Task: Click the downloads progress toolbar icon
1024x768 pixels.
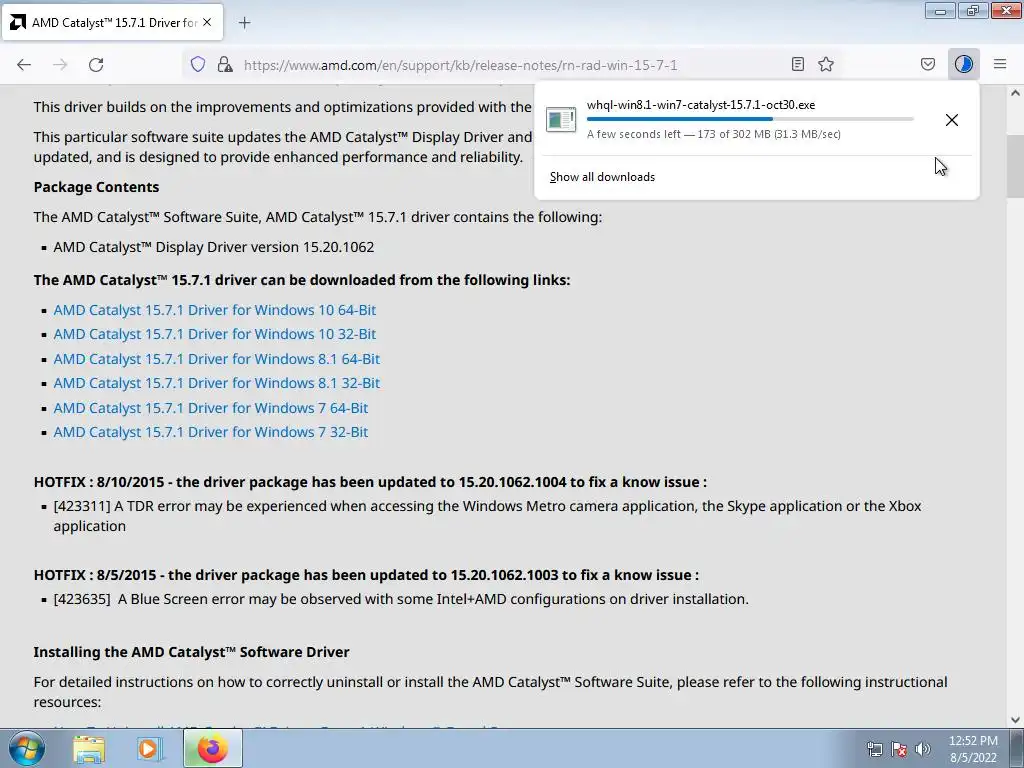Action: tap(963, 64)
